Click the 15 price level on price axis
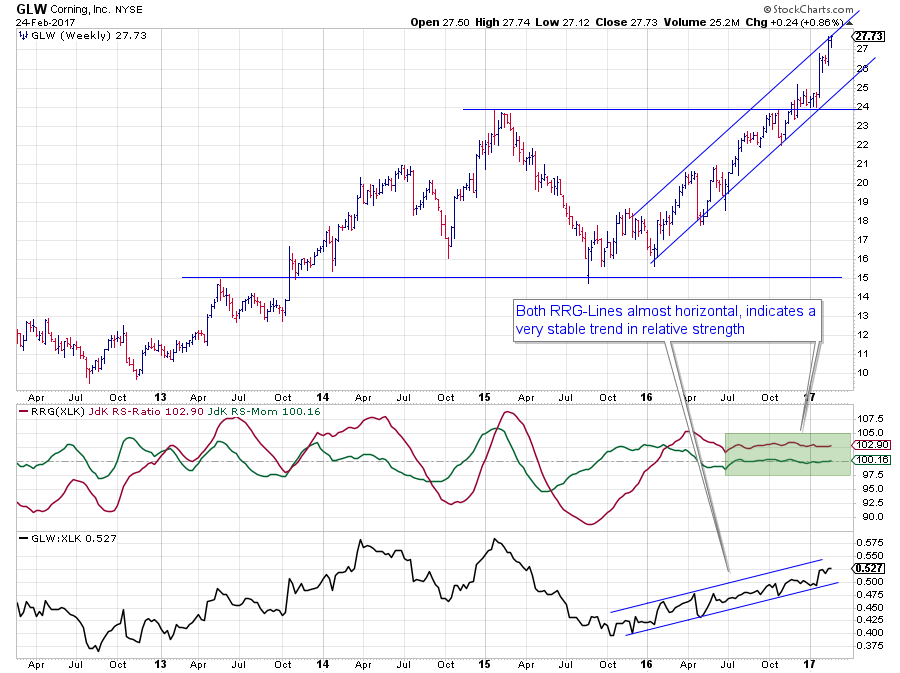The width and height of the screenshot is (900, 673). tap(862, 278)
